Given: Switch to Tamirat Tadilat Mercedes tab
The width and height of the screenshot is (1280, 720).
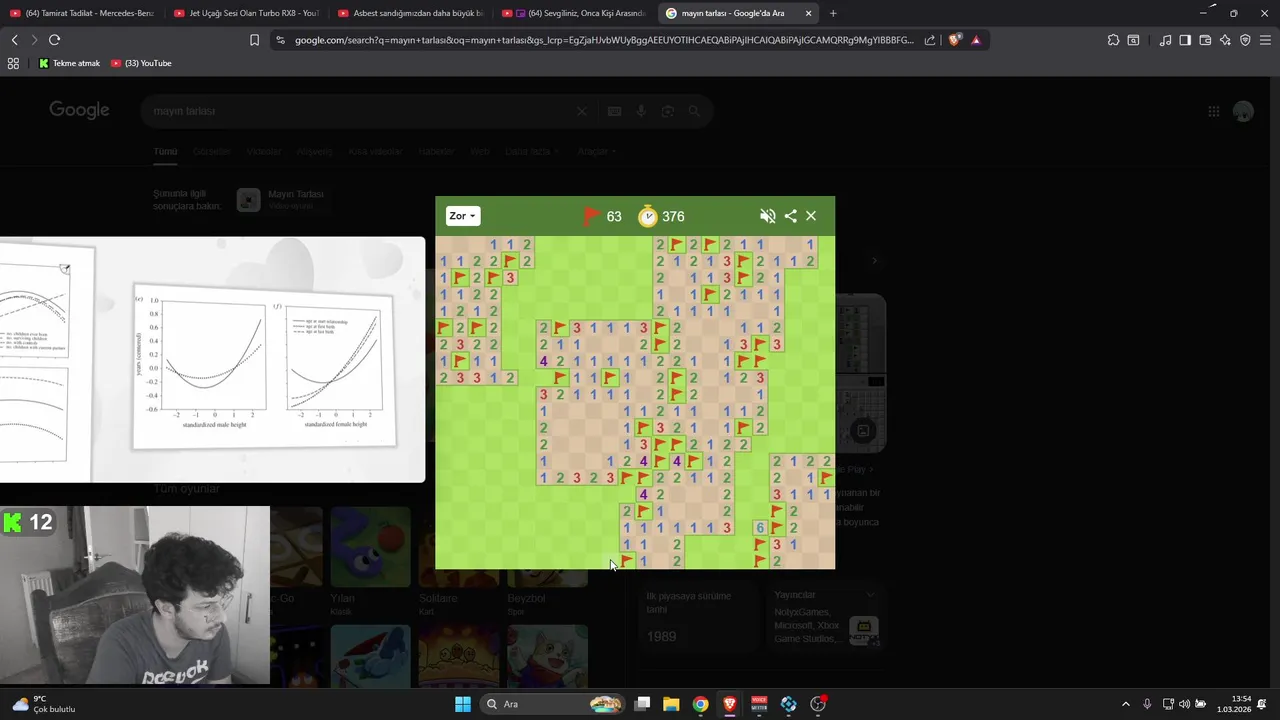Looking at the screenshot, I should click(82, 13).
